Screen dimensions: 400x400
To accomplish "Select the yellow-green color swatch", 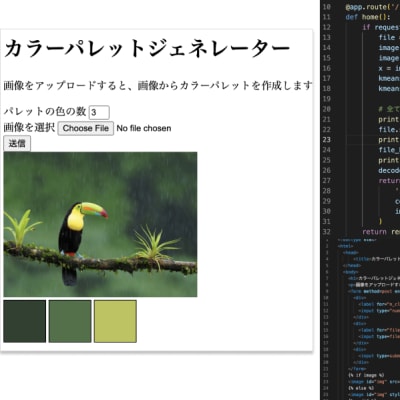I will 115,321.
